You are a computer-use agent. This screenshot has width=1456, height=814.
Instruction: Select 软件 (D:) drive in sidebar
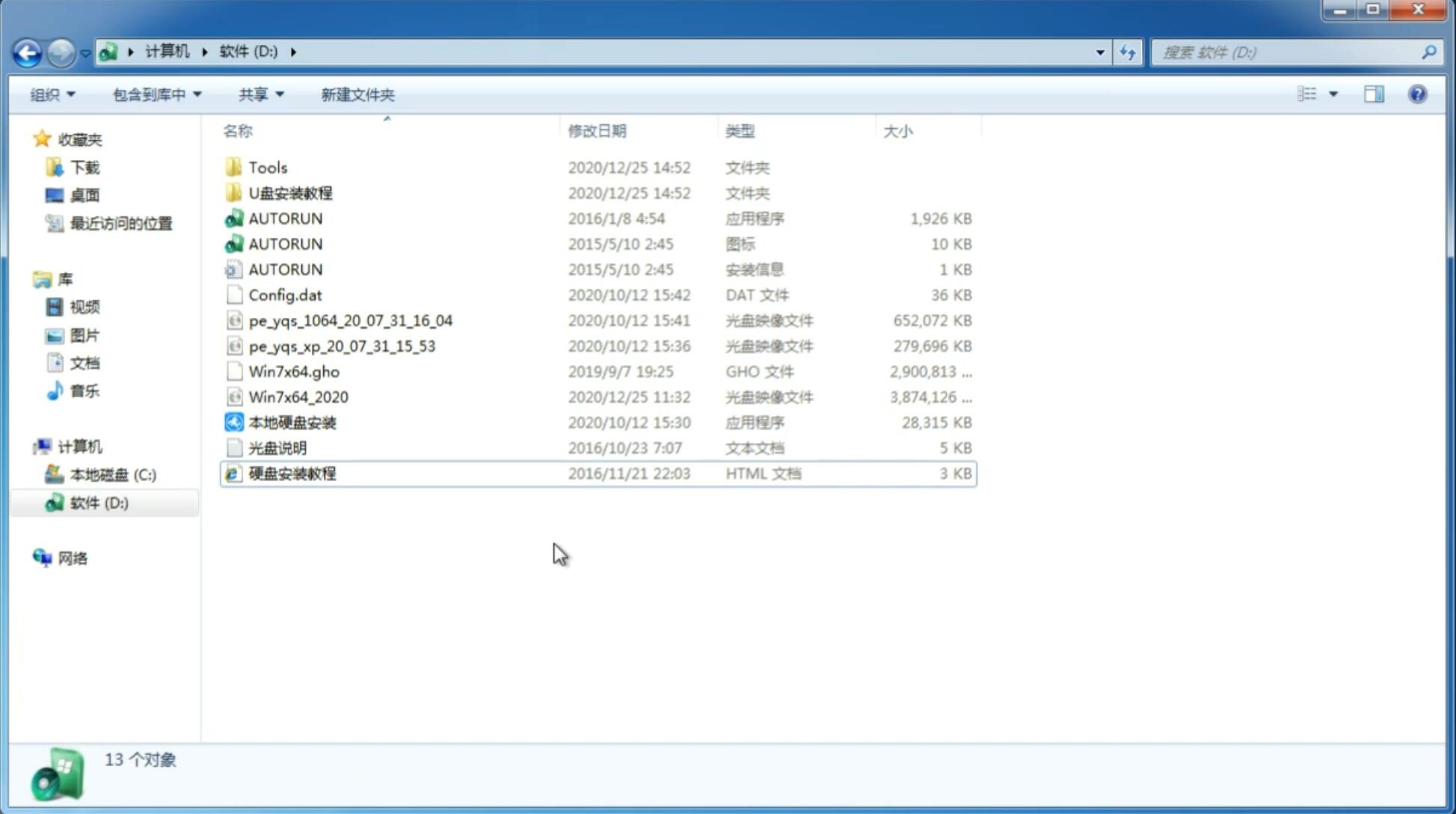click(98, 502)
